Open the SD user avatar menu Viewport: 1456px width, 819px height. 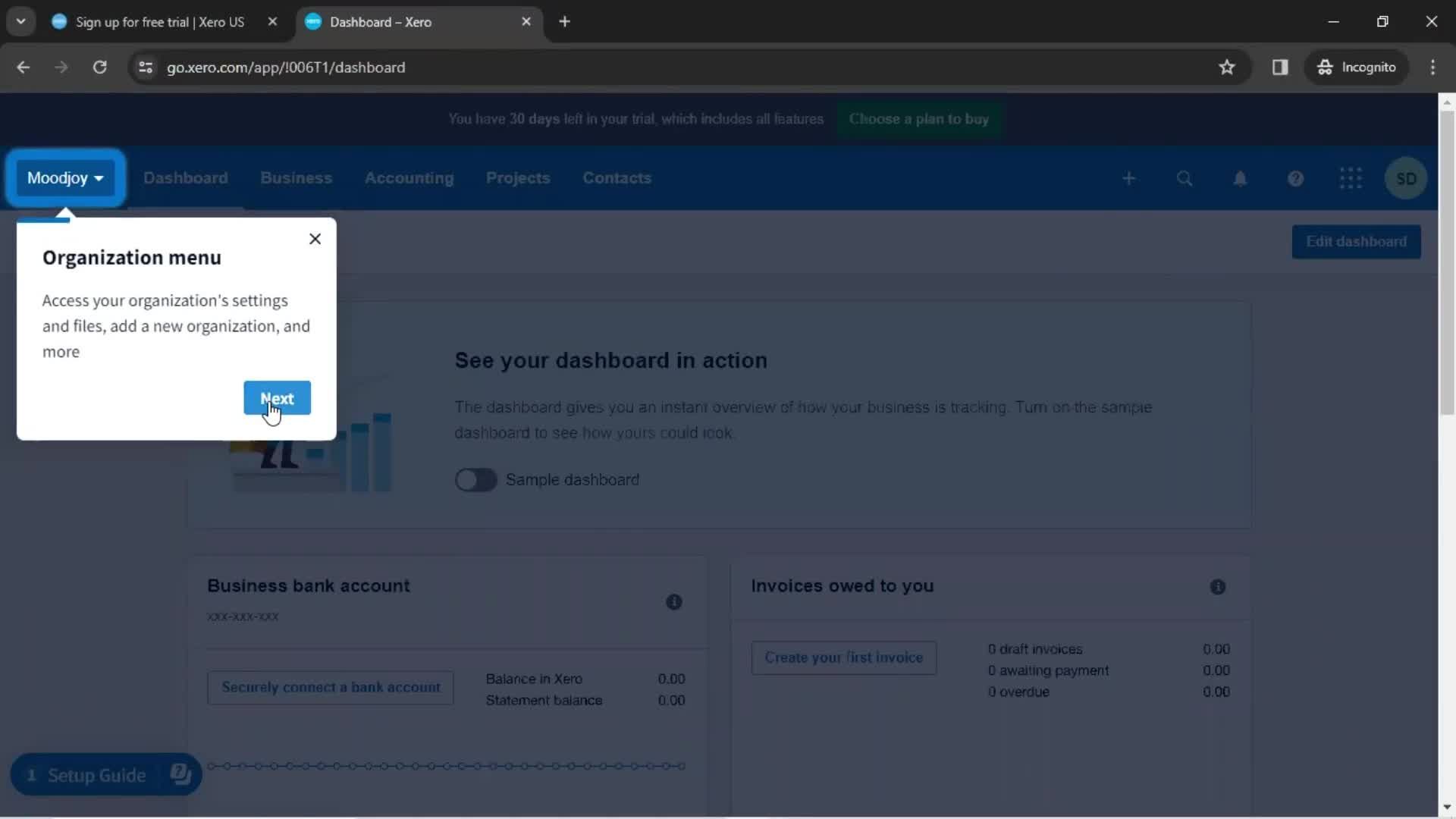tap(1406, 178)
